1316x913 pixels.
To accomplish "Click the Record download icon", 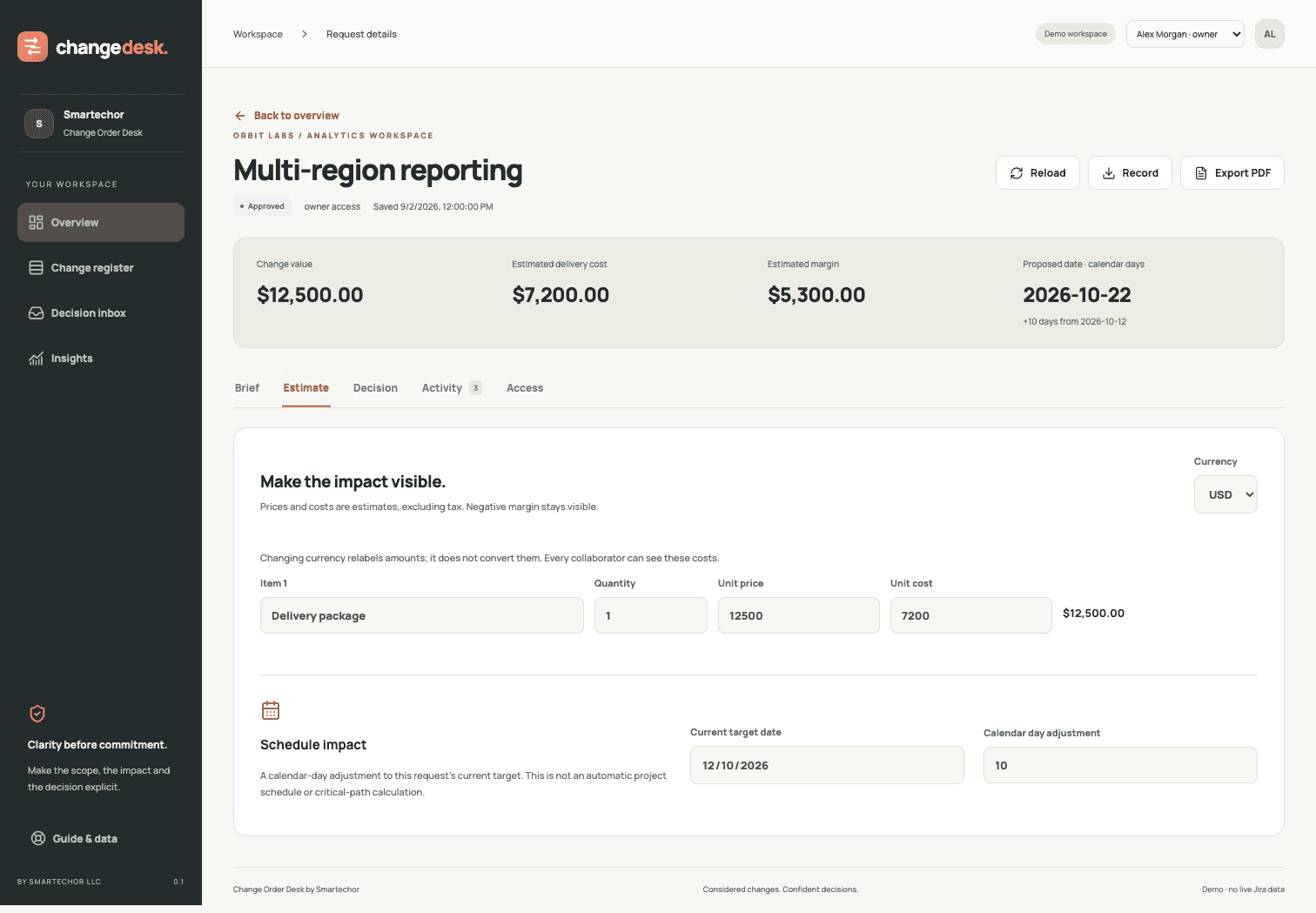I will [1109, 173].
